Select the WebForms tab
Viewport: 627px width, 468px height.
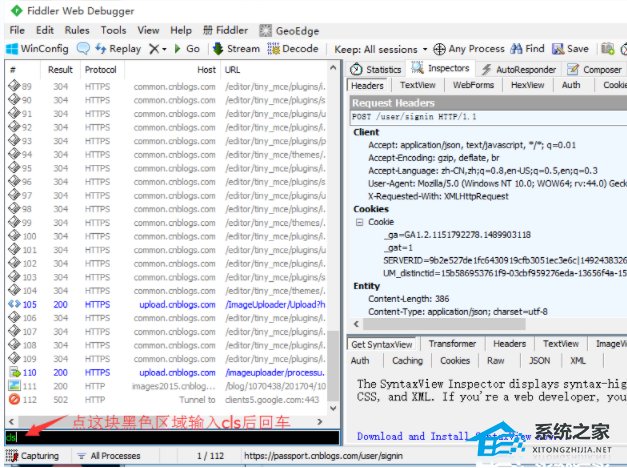[x=473, y=85]
